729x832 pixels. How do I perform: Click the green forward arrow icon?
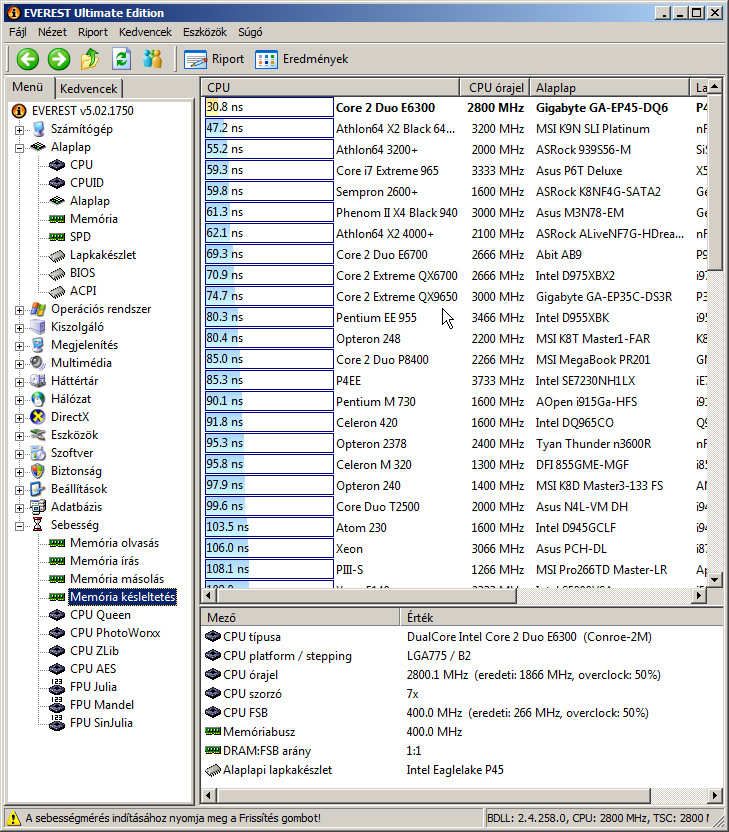59,59
